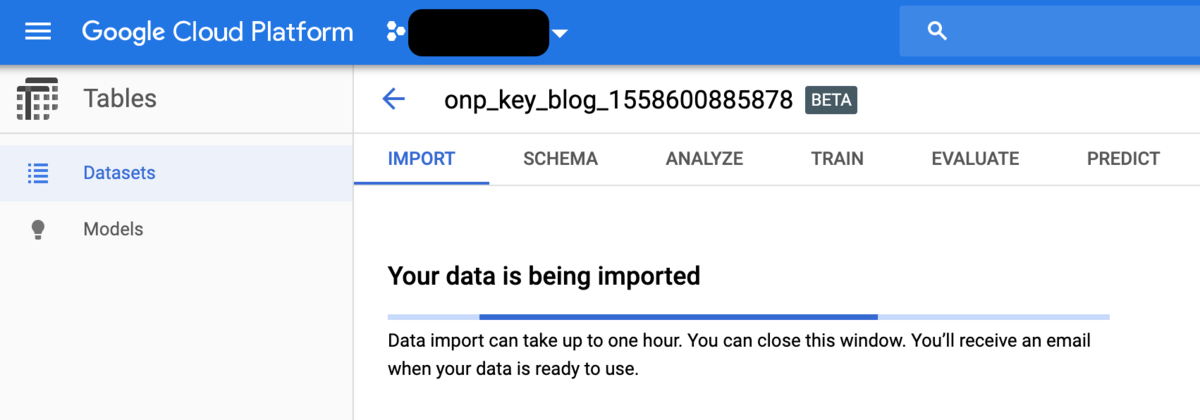This screenshot has width=1200, height=420.
Task: Switch to the IMPORT tab
Action: (421, 158)
